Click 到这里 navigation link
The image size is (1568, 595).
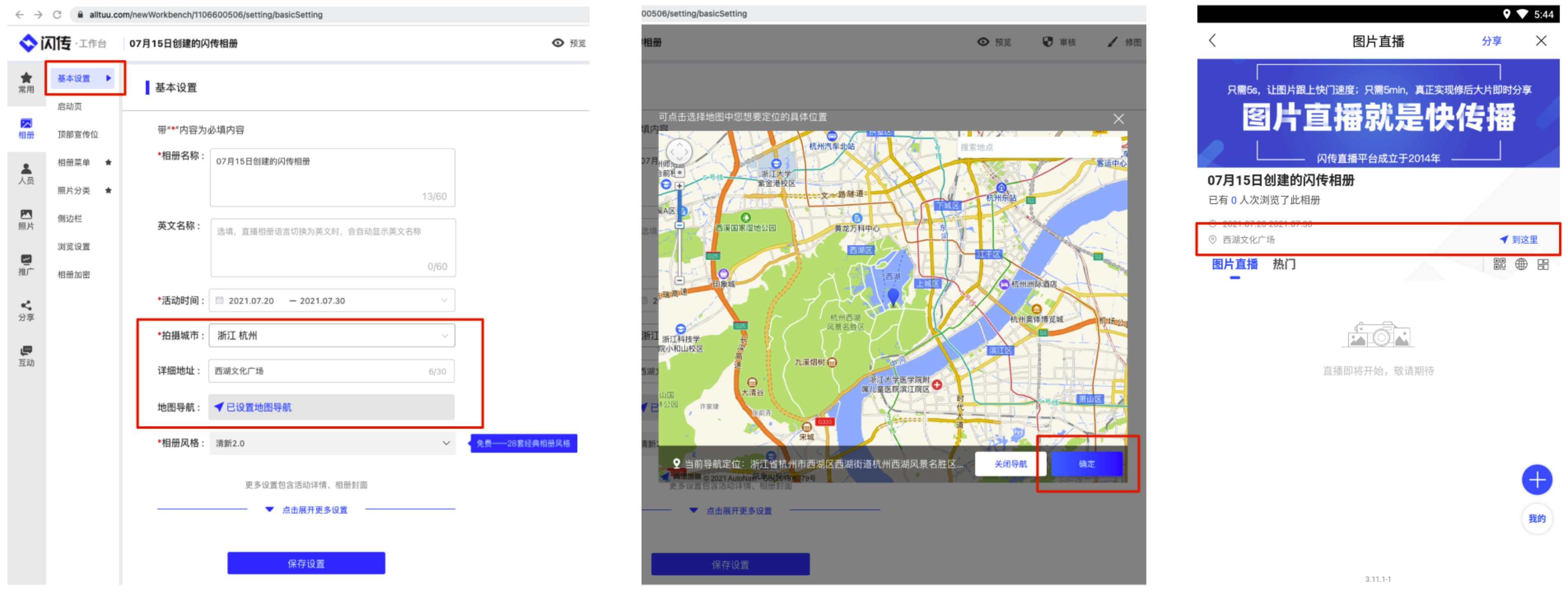coord(1519,240)
